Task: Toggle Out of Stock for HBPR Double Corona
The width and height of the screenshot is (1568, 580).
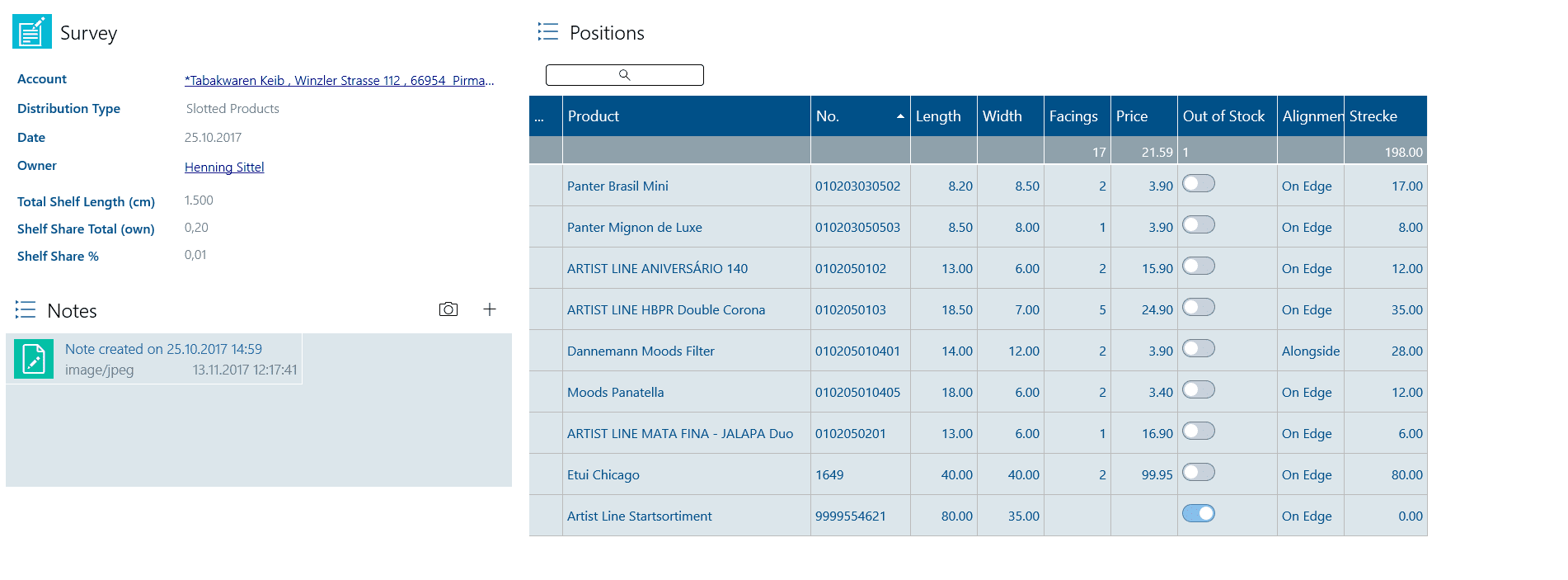Action: (1199, 307)
